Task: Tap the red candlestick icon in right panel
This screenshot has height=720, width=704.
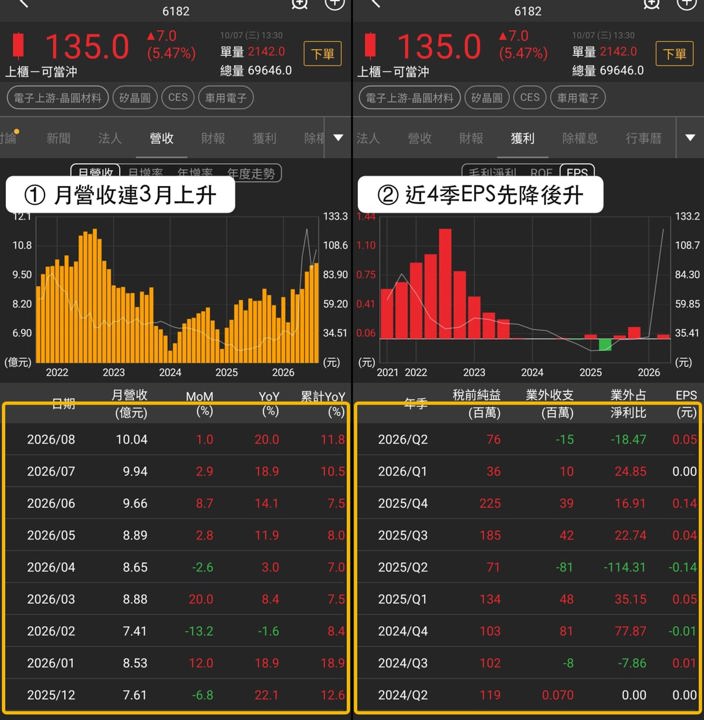Action: pos(370,45)
